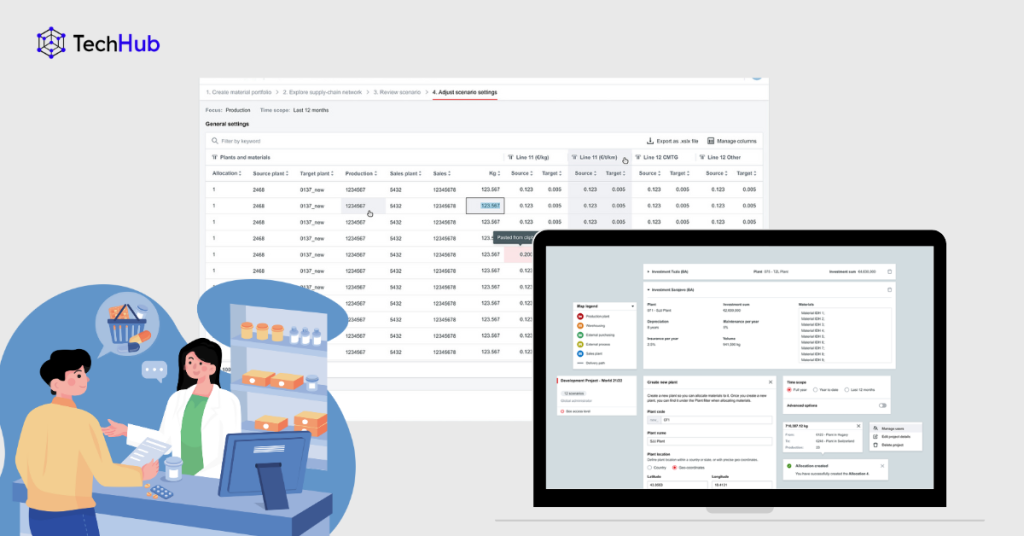Image resolution: width=1024 pixels, height=536 pixels.
Task: Click the Longitude input field
Action: pyautogui.click(x=742, y=484)
